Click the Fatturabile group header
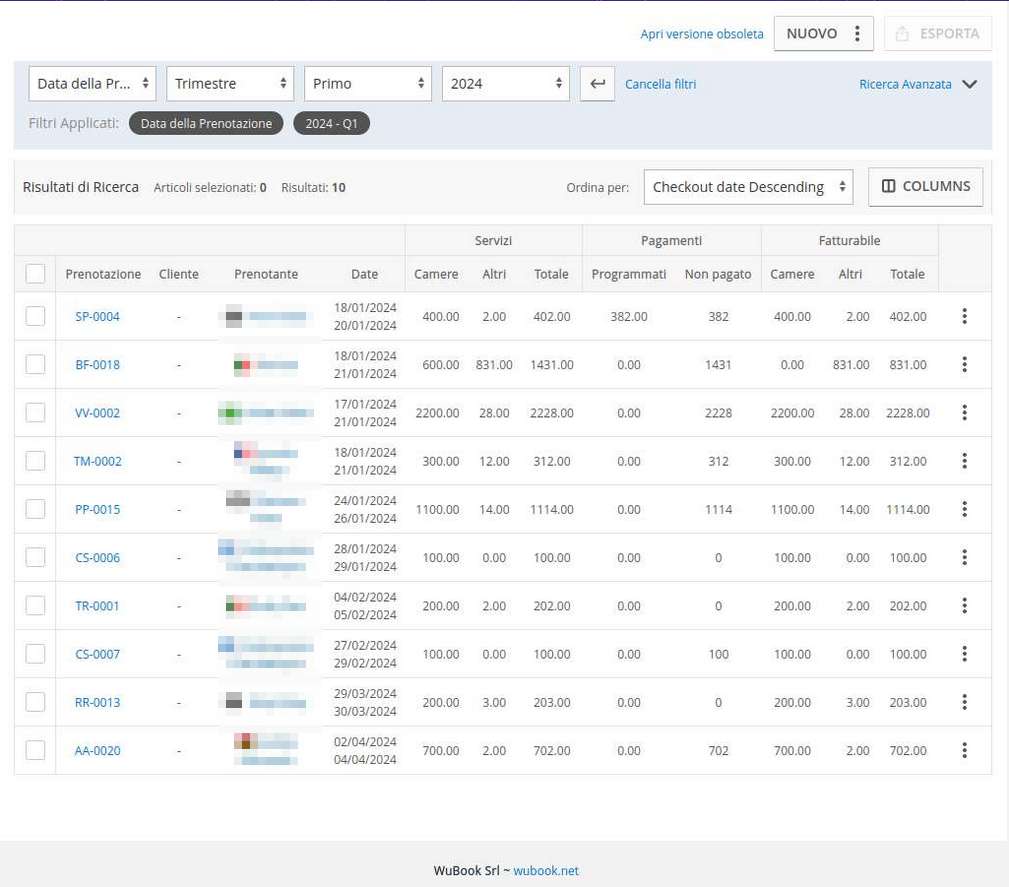This screenshot has height=887, width=1009. (x=849, y=241)
